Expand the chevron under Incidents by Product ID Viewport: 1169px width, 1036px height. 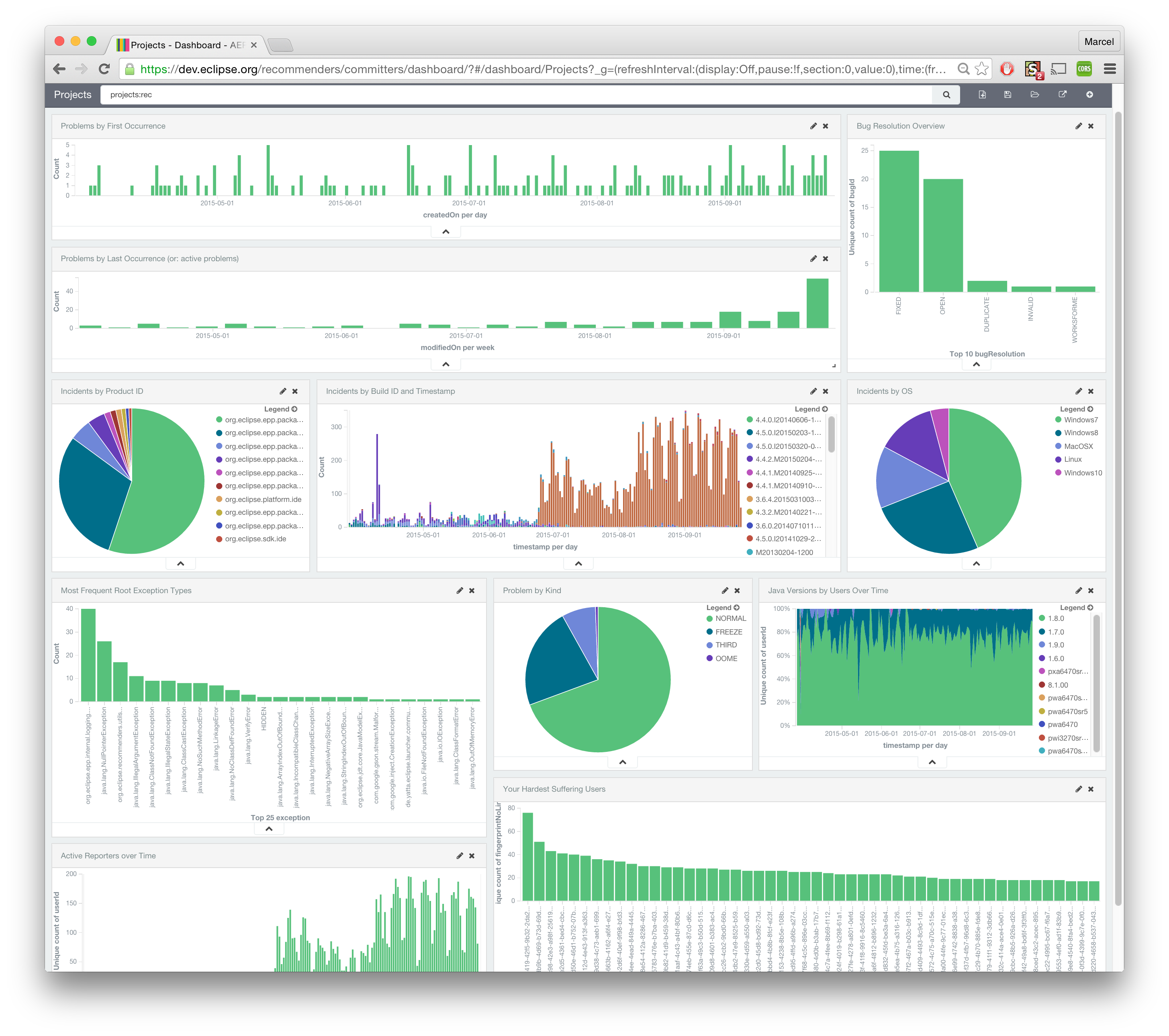181,563
